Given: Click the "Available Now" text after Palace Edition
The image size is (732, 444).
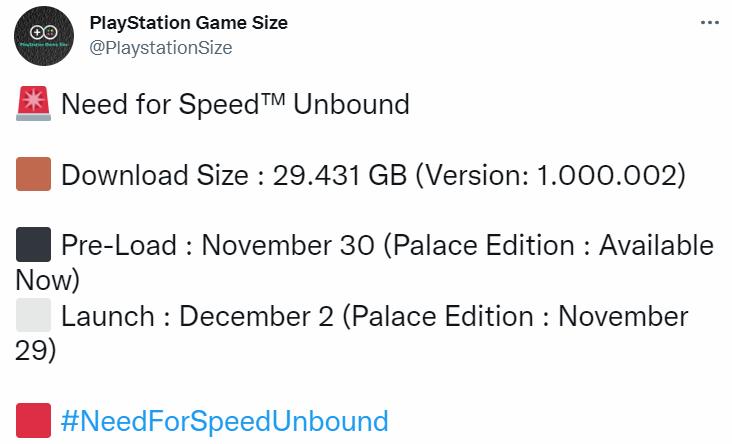Looking at the screenshot, I should (655, 246).
